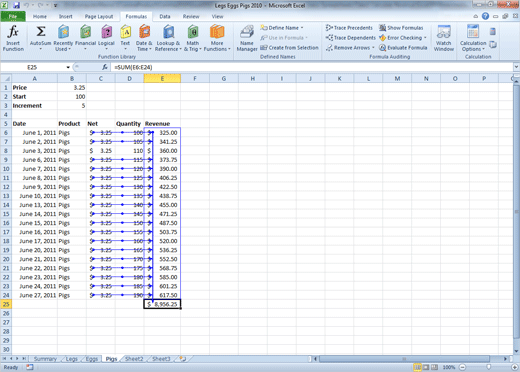The image size is (520, 372).
Task: Expand the Remove Arrows dropdown arrow
Action: pos(373,48)
